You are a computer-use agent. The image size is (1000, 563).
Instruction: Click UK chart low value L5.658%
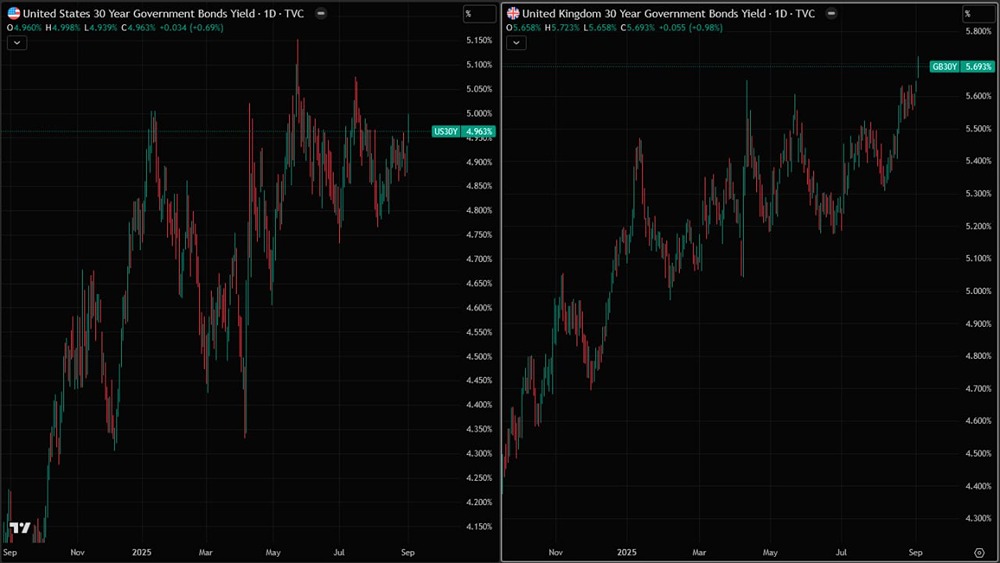[600, 28]
